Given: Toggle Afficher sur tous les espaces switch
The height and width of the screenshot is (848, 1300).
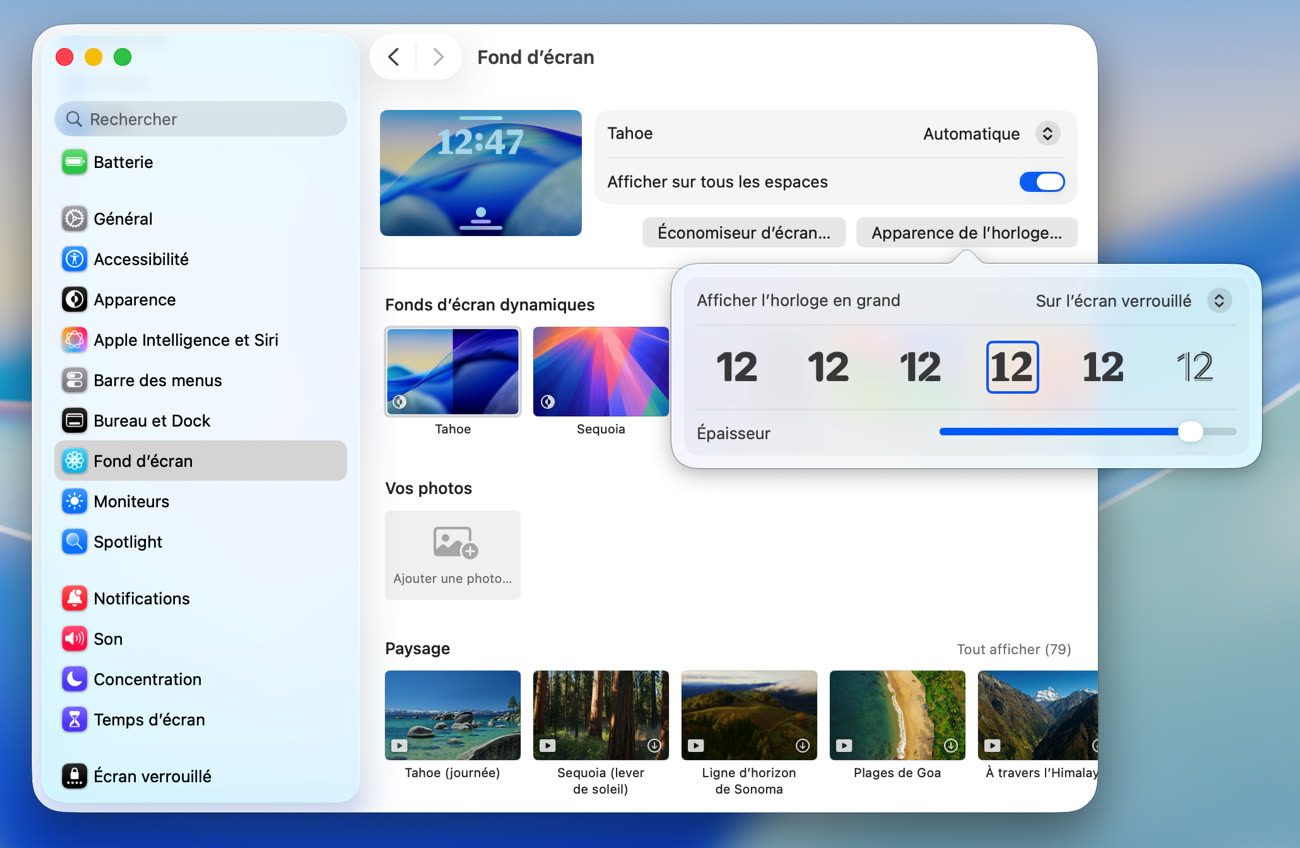Looking at the screenshot, I should click(x=1041, y=182).
